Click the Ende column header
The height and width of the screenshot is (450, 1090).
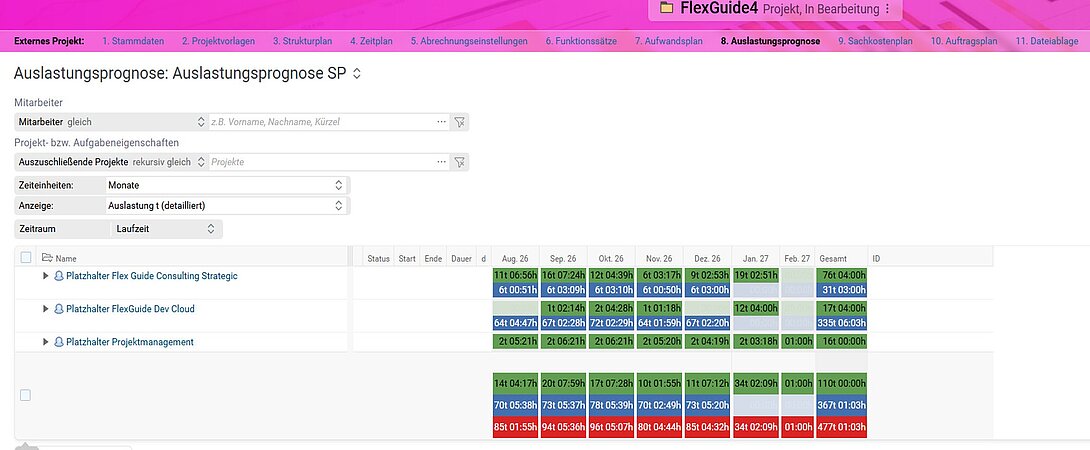click(x=433, y=258)
